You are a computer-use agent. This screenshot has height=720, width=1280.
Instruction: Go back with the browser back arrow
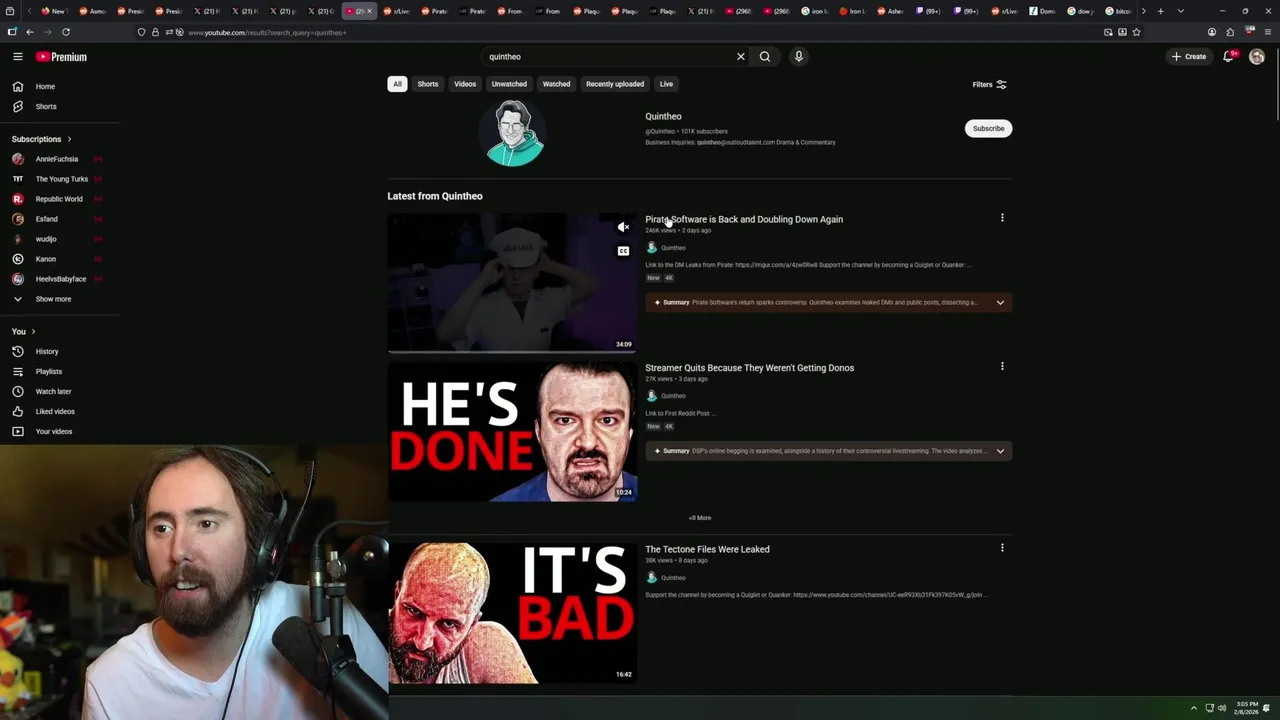click(x=29, y=32)
